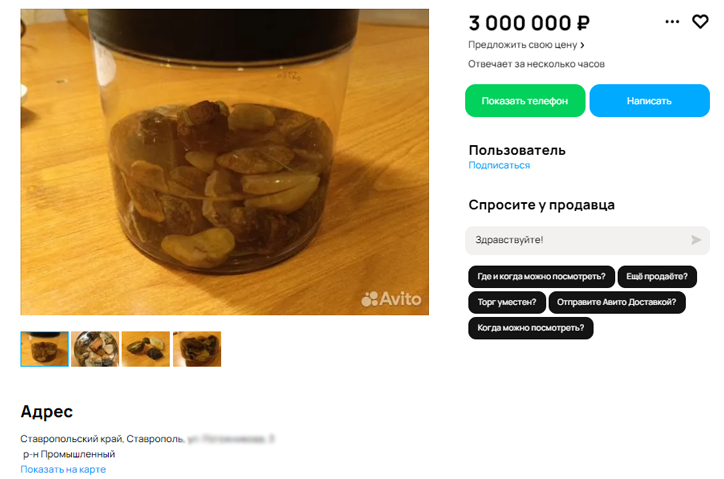Viewport: 724px width, 479px height.
Task: Click the main jar photo to enlarge
Action: pyautogui.click(x=224, y=162)
